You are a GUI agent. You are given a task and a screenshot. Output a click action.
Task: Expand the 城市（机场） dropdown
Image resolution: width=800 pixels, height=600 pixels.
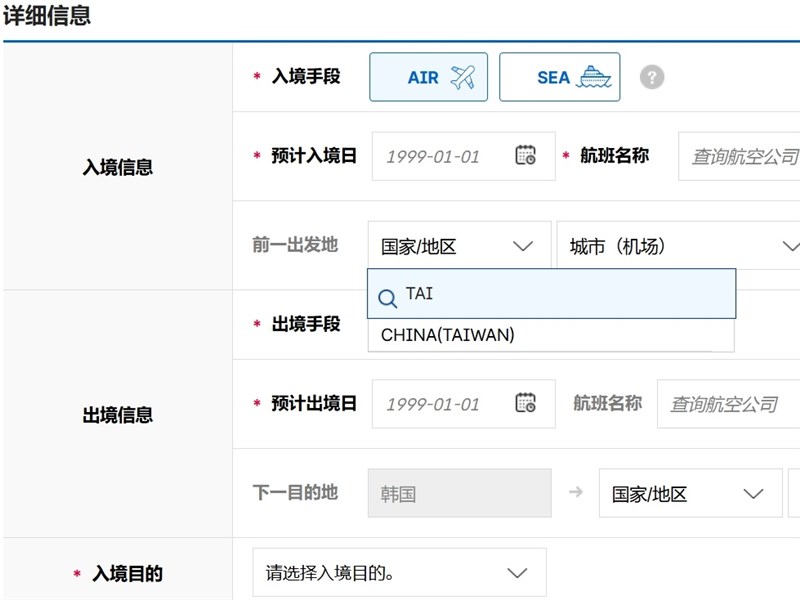click(x=678, y=246)
